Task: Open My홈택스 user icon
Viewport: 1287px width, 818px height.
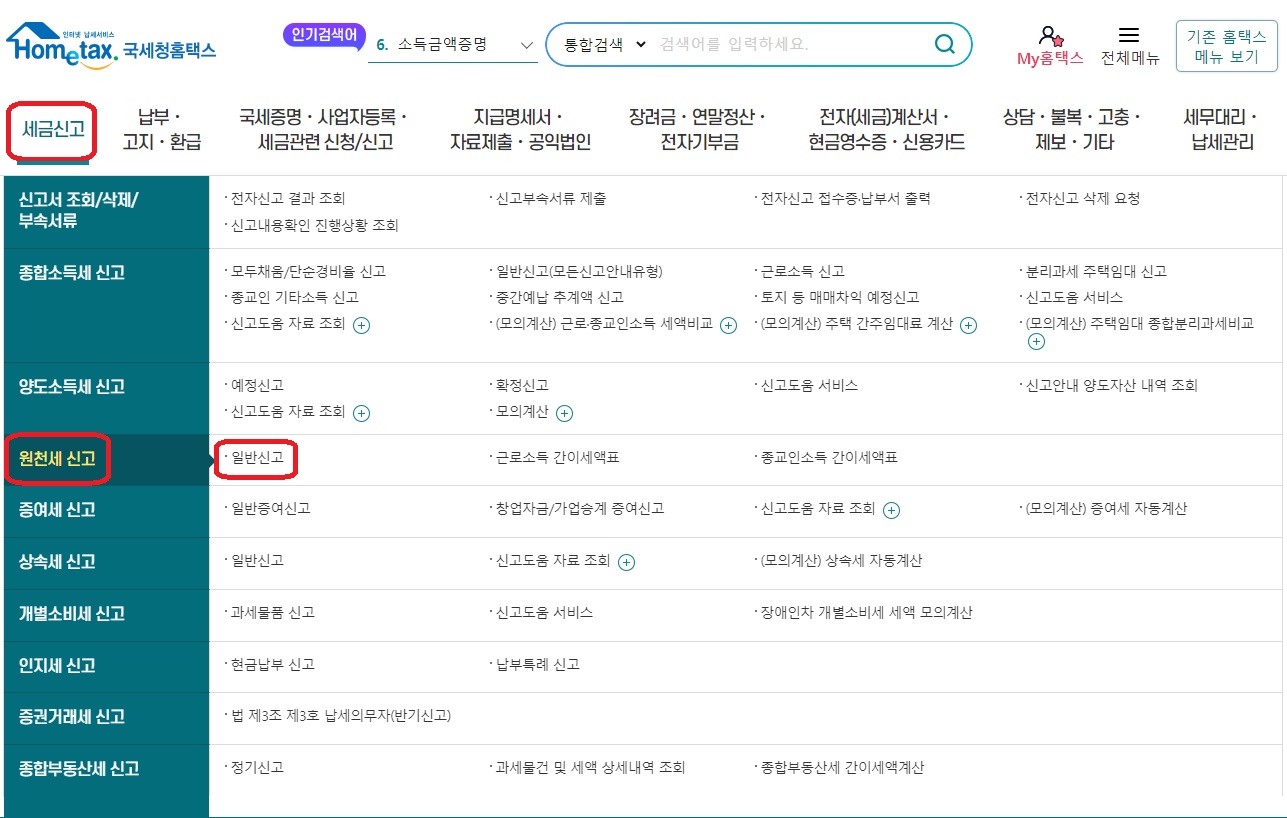Action: click(x=1050, y=37)
